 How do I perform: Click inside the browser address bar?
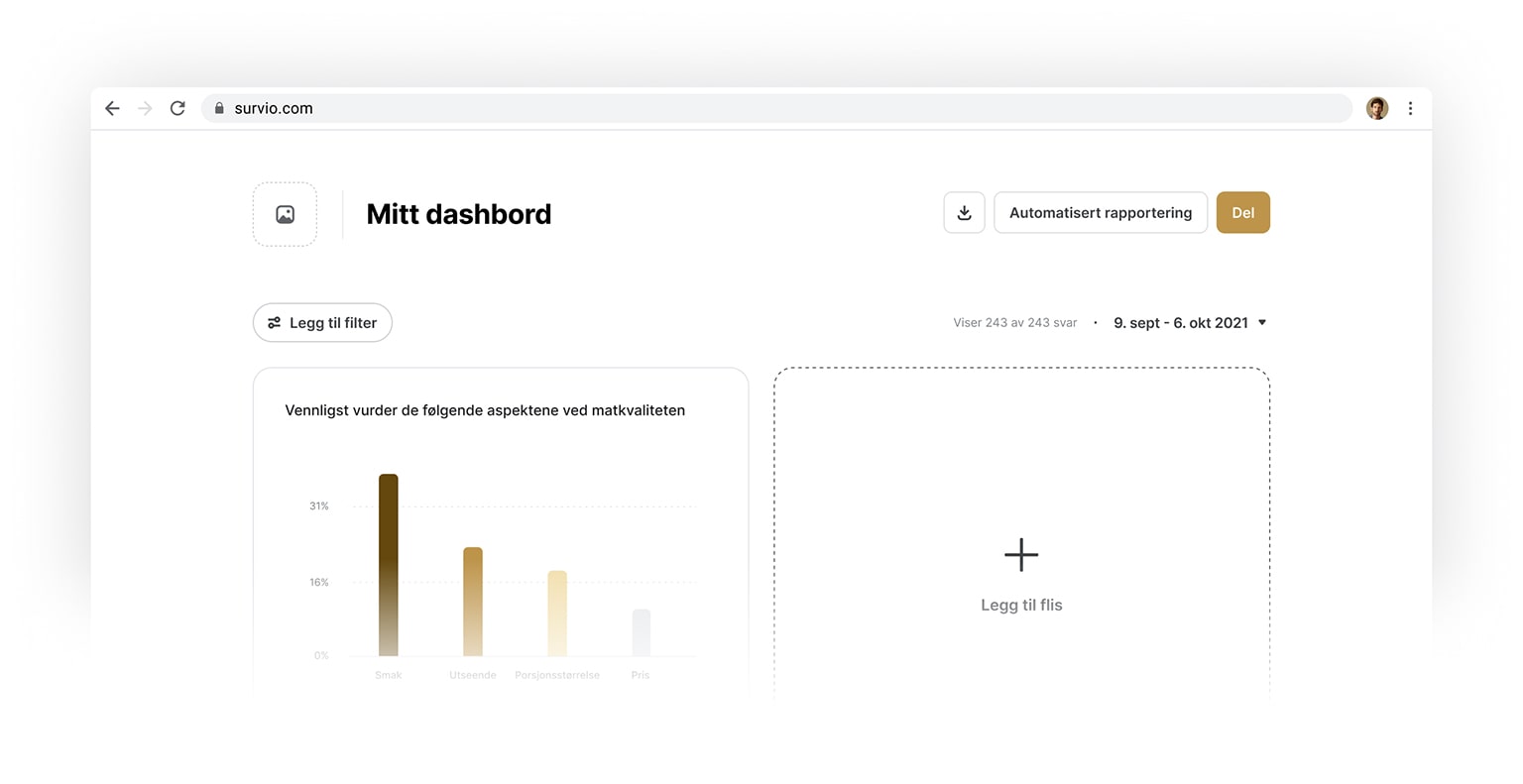[694, 108]
